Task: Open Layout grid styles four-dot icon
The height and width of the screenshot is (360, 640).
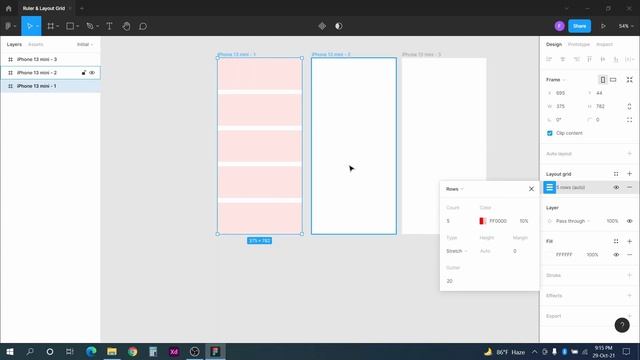Action: tap(616, 174)
